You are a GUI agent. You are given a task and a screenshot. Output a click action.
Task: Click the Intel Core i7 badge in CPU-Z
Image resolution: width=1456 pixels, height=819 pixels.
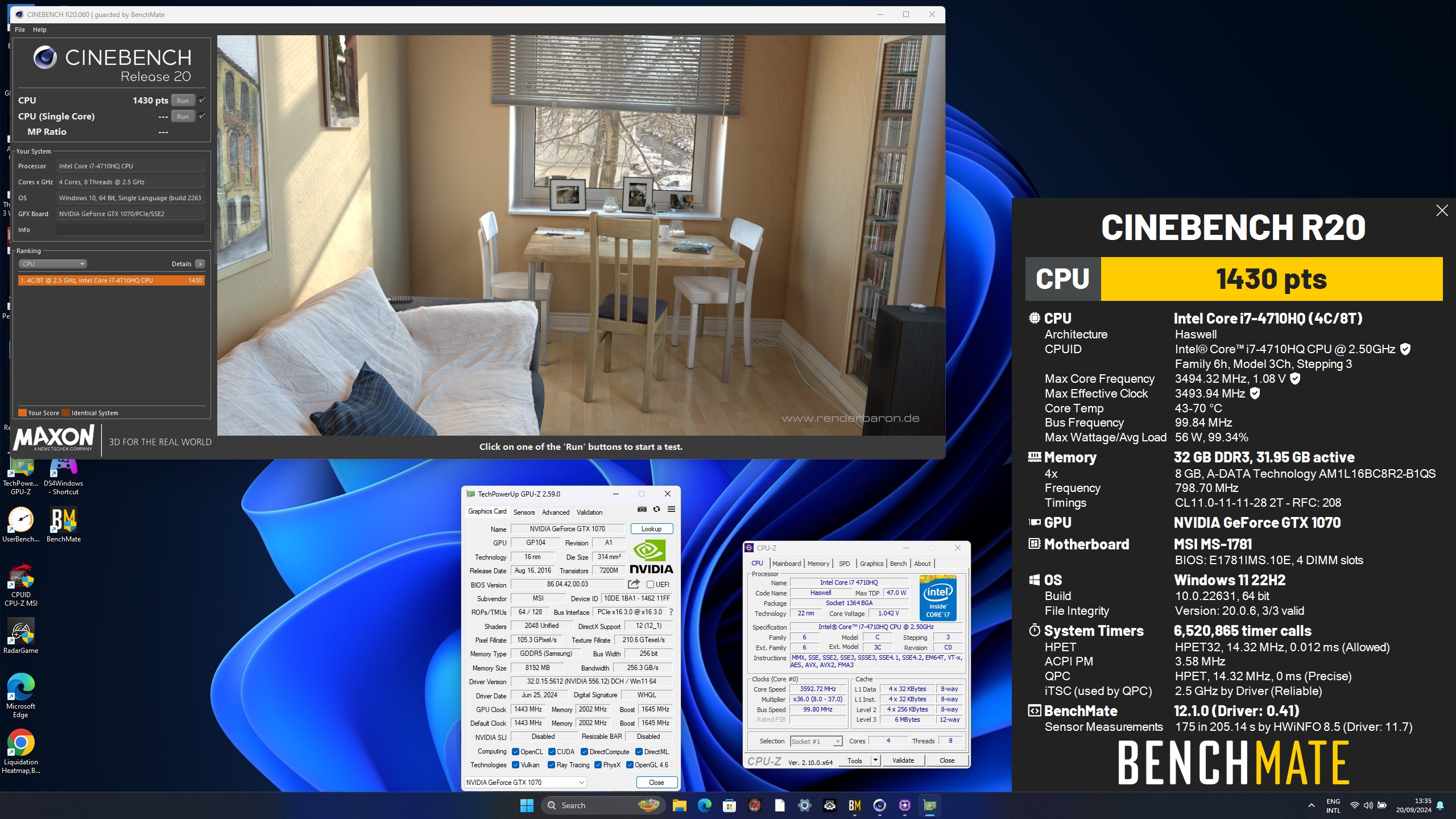tap(938, 598)
